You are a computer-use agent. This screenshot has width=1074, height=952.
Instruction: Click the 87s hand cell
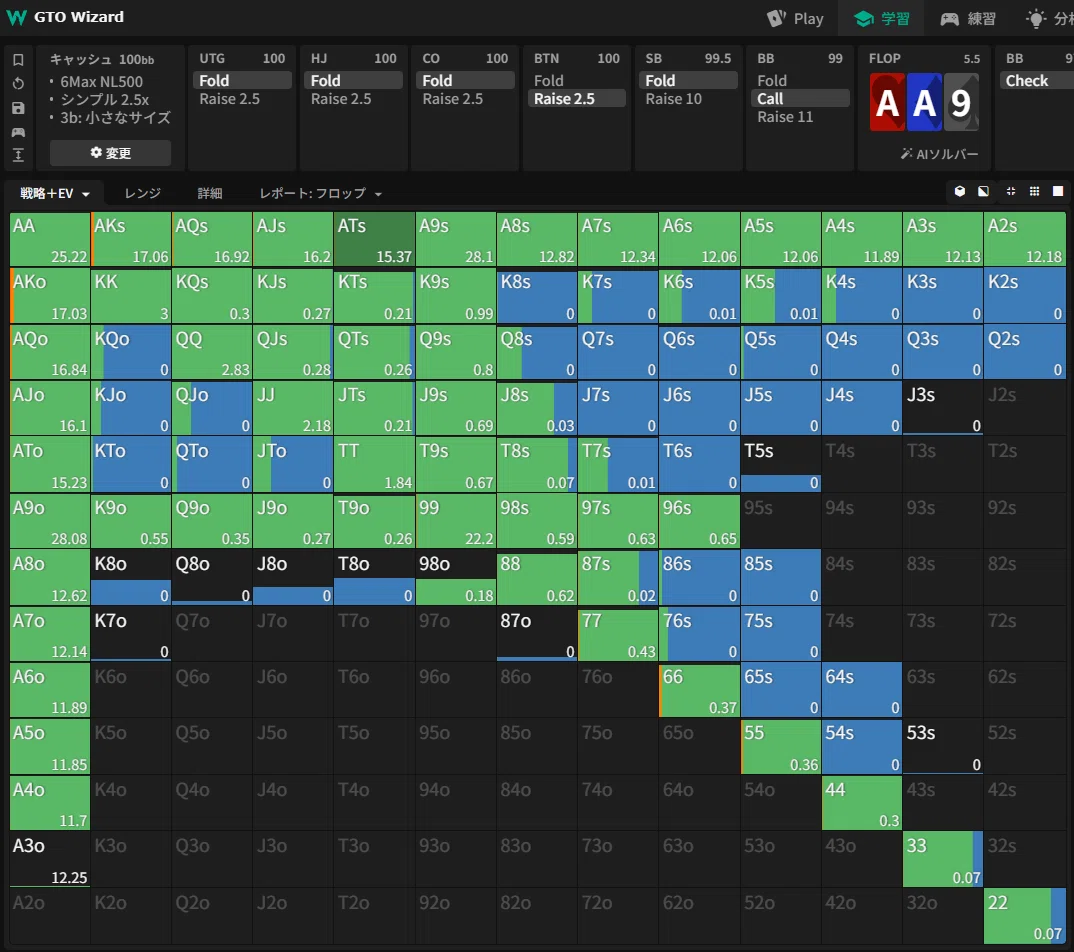pos(619,577)
